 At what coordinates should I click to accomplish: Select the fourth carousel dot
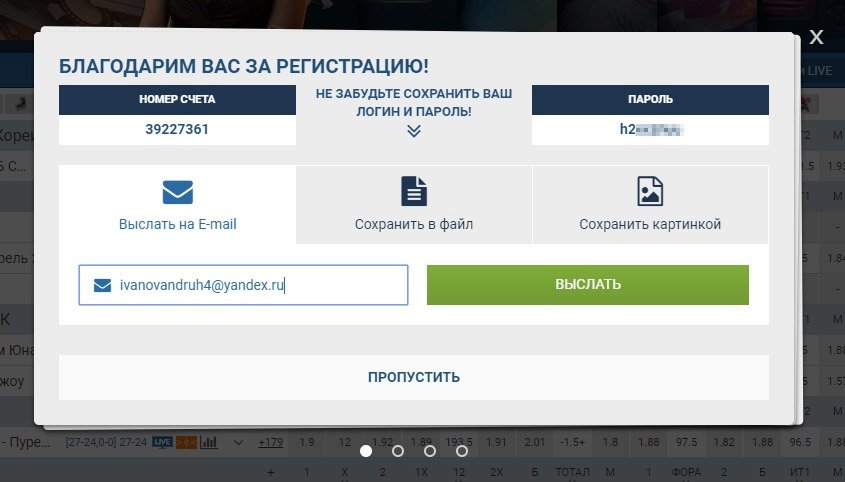462,451
